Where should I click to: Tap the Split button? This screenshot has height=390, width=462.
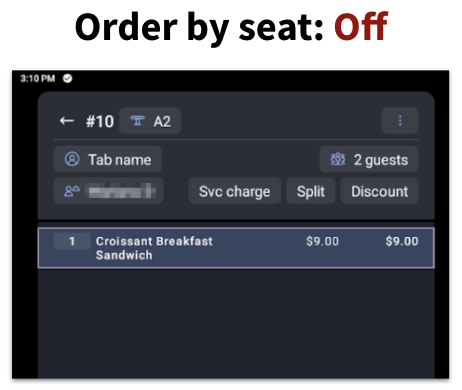[x=311, y=191]
